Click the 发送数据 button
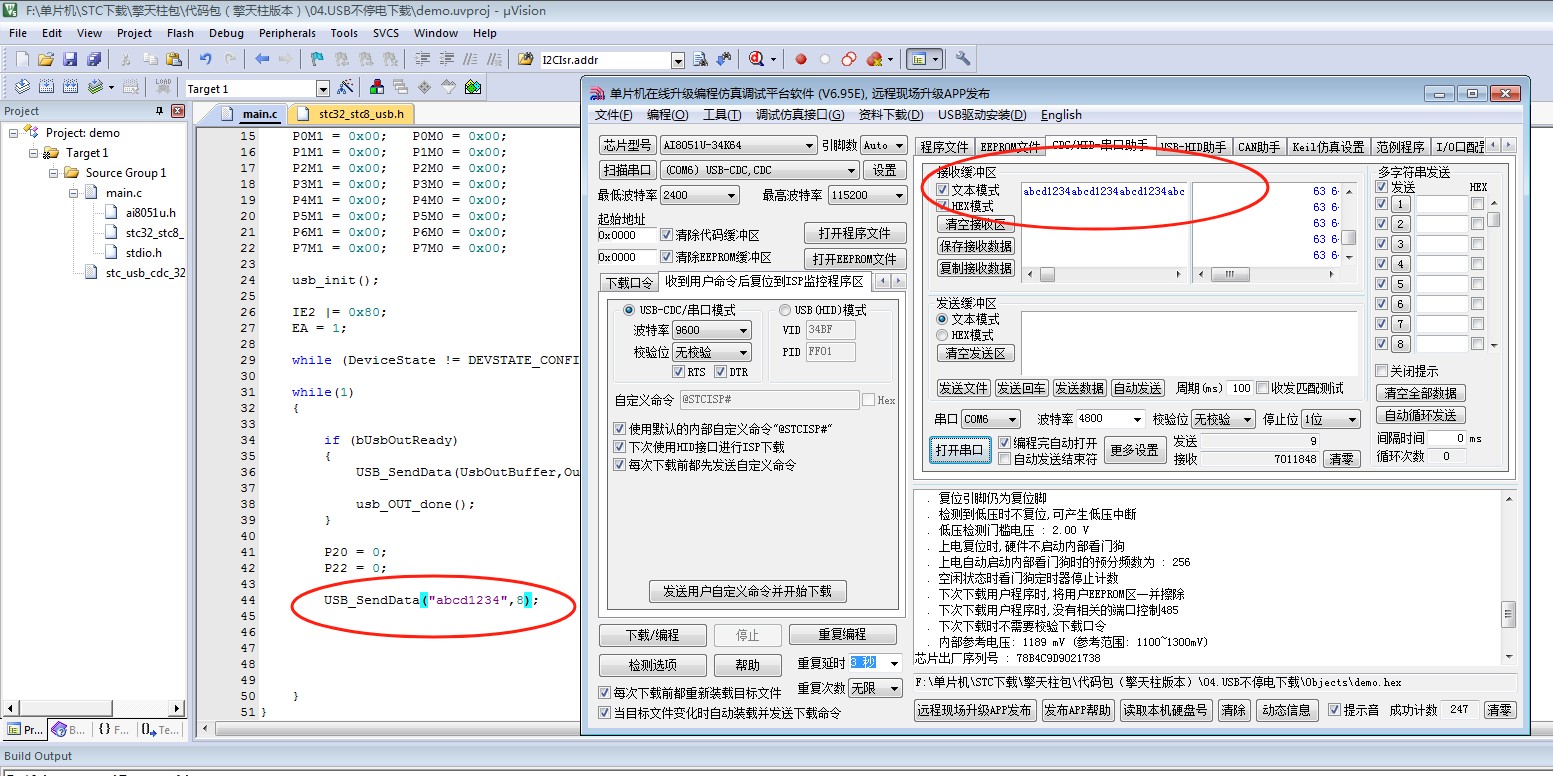 point(1079,388)
